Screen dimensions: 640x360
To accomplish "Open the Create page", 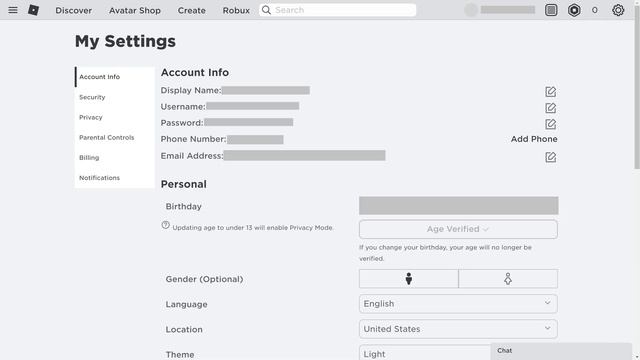I will pos(191,10).
